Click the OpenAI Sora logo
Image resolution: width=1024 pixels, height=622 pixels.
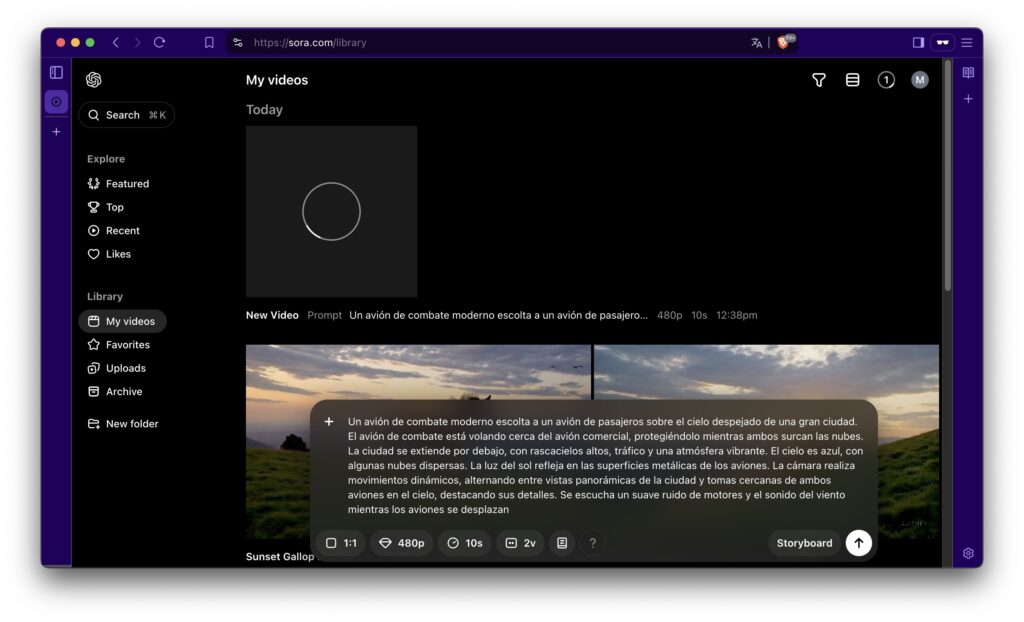click(93, 80)
